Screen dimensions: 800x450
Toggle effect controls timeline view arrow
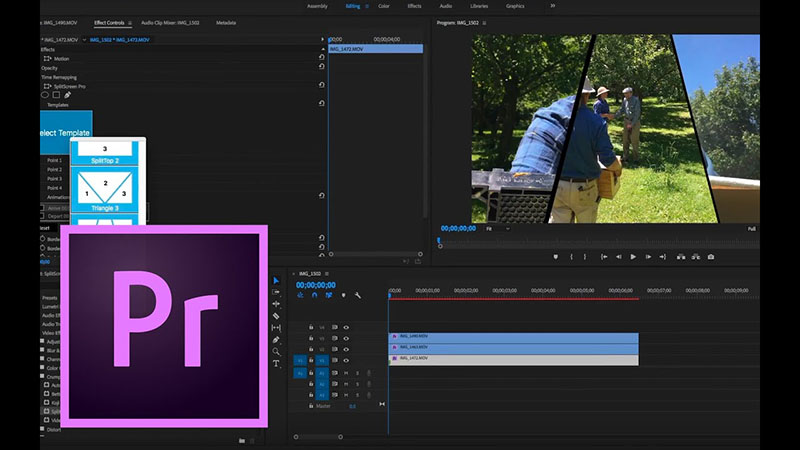[x=322, y=39]
